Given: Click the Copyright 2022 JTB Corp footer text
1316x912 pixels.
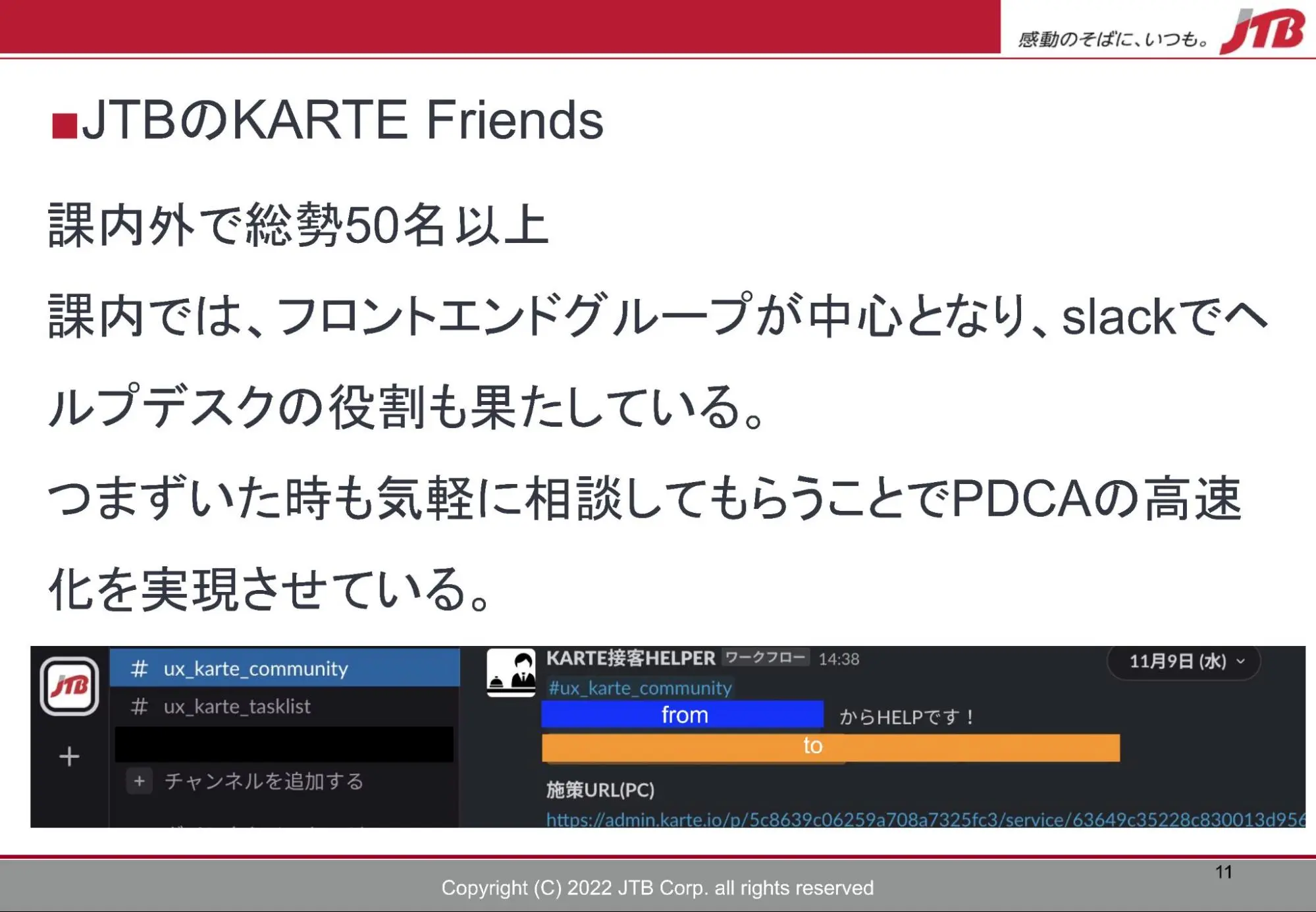Looking at the screenshot, I should [x=657, y=888].
